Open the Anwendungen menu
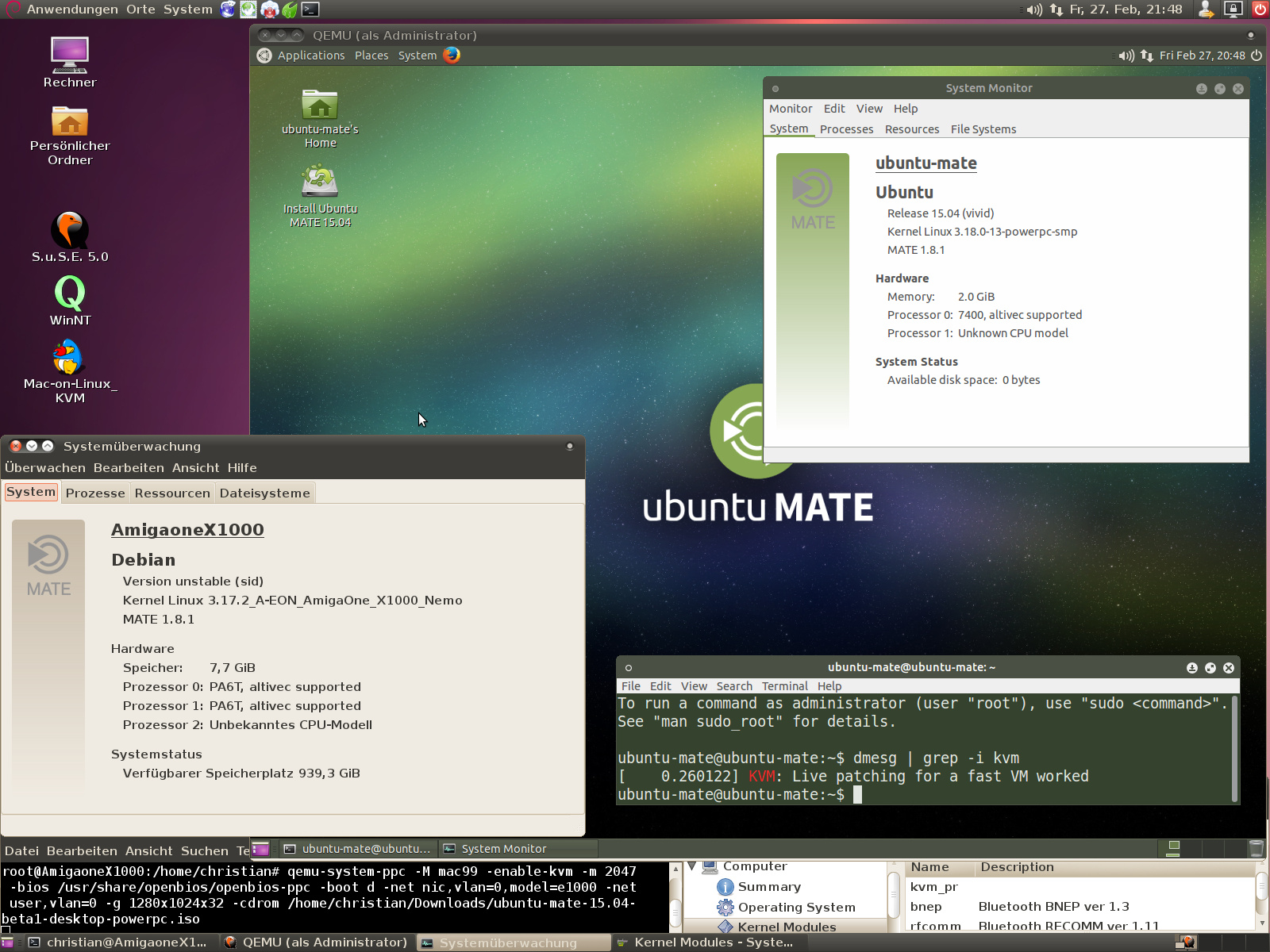 tap(71, 10)
